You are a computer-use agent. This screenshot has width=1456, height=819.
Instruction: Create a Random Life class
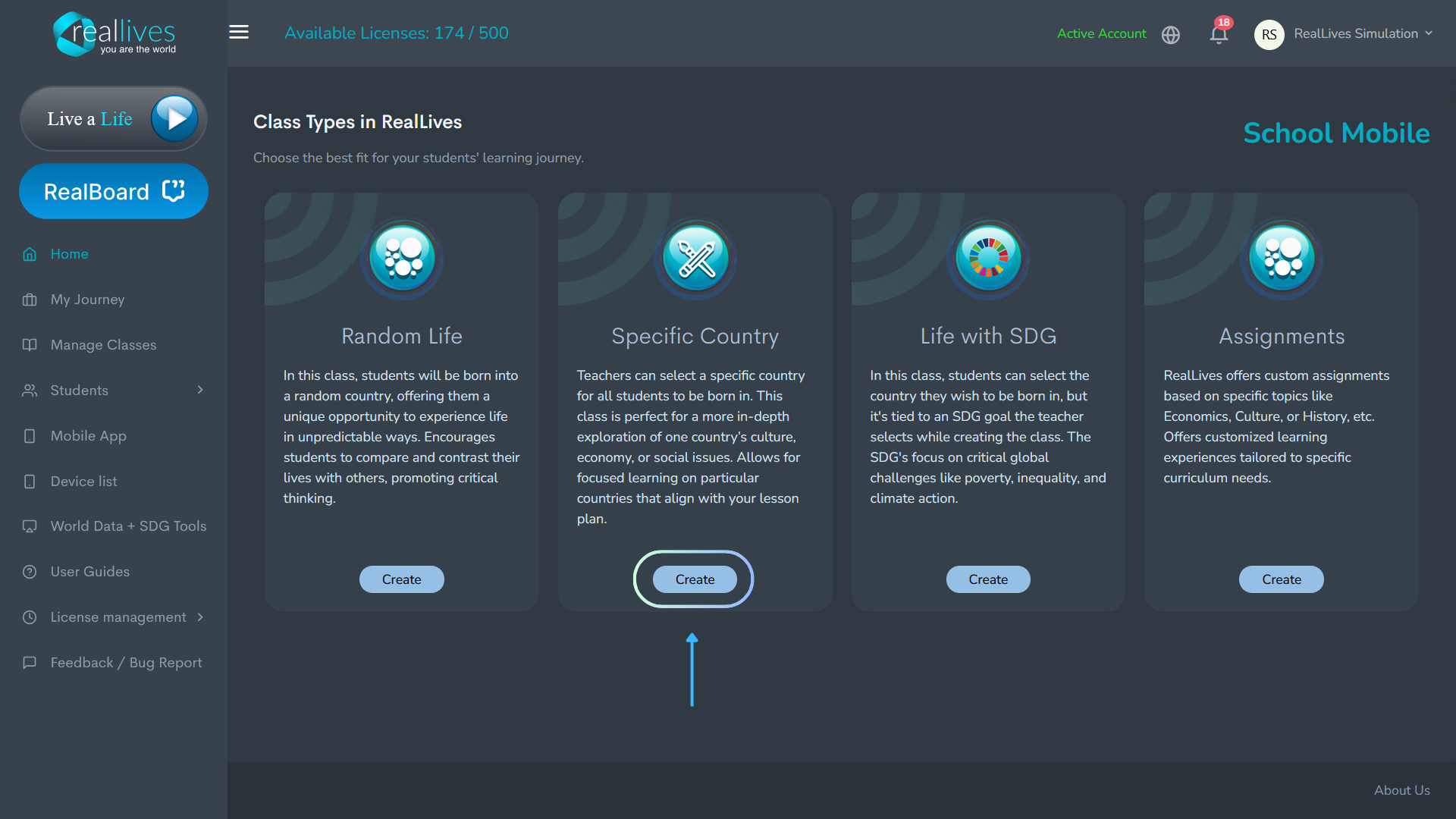tap(402, 579)
